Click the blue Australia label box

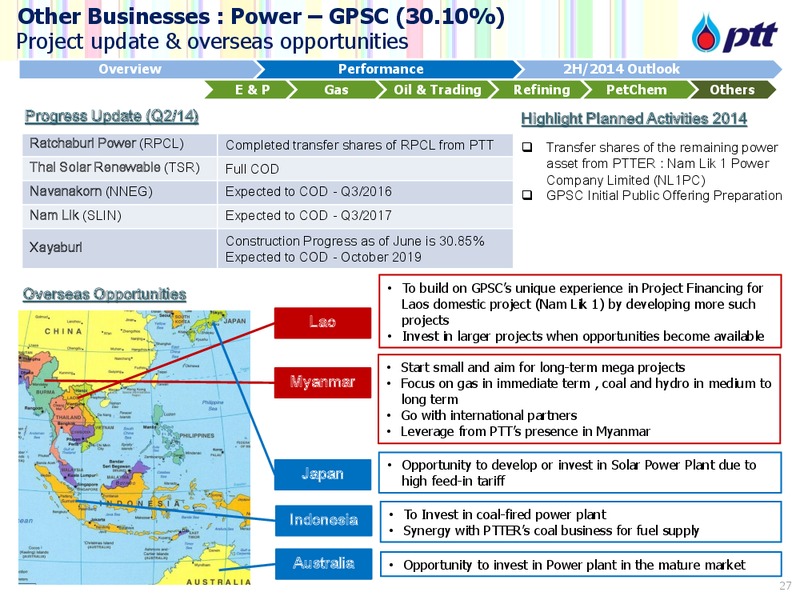click(323, 564)
